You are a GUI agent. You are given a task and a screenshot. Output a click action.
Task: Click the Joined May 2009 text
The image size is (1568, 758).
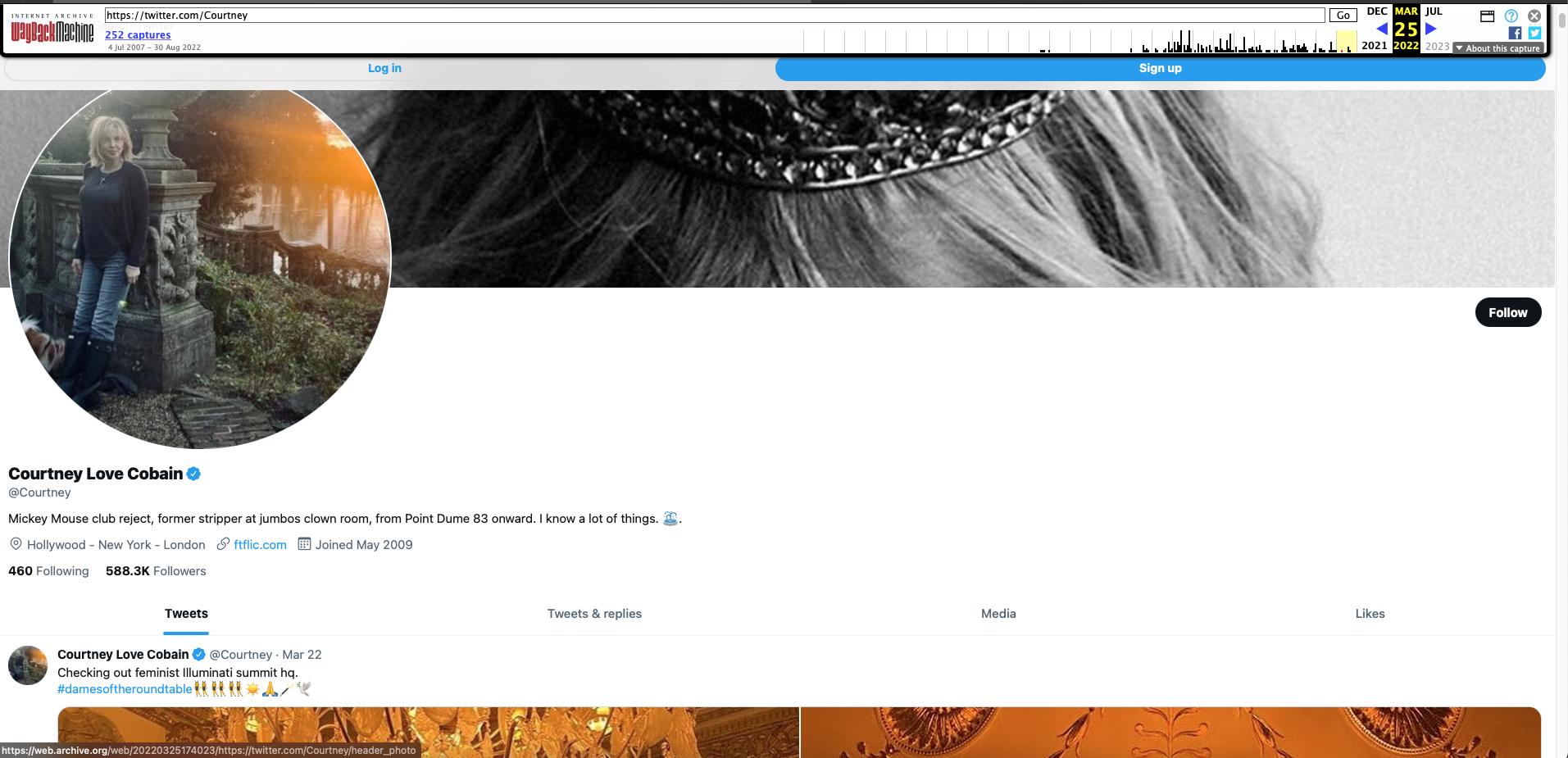pos(364,545)
